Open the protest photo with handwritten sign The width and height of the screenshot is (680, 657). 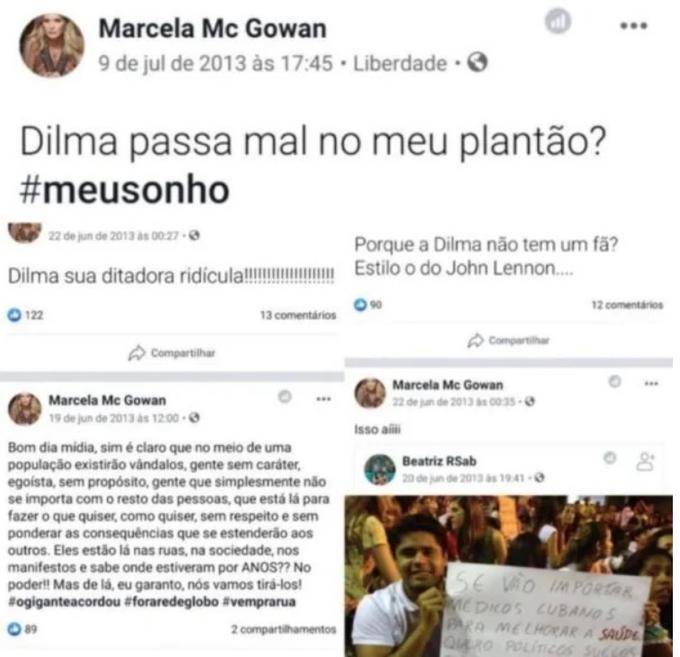[x=509, y=576]
